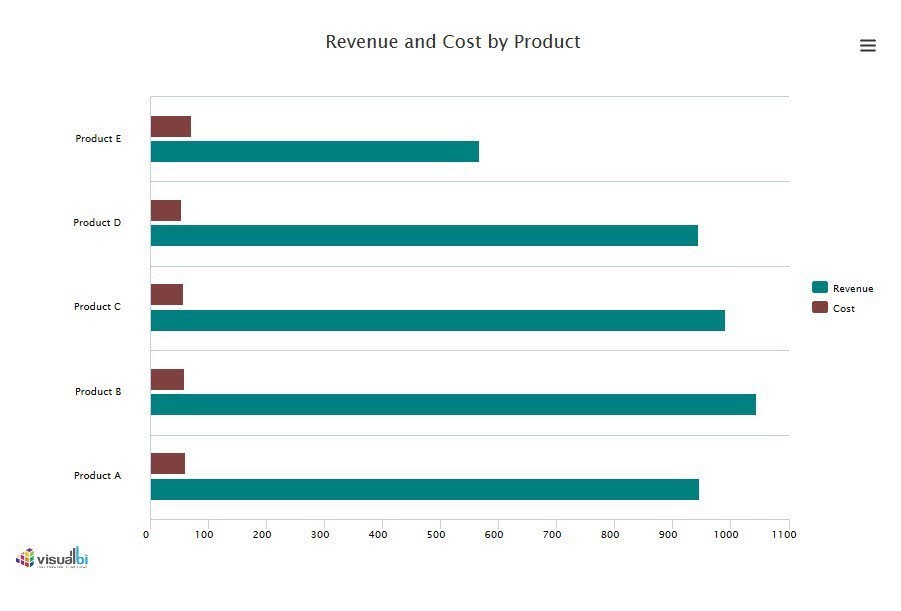Open the chart hamburger context menu
The image size is (901, 611).
[x=867, y=46]
